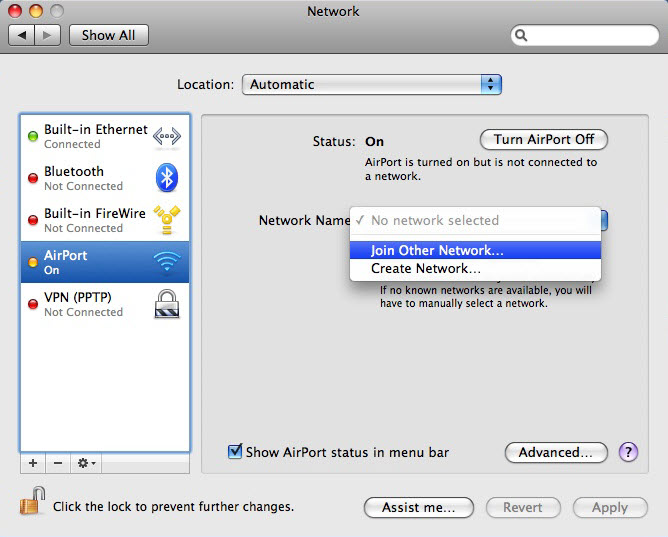The image size is (668, 537).
Task: Click the FireWire icon in sidebar
Action: pyautogui.click(x=166, y=220)
